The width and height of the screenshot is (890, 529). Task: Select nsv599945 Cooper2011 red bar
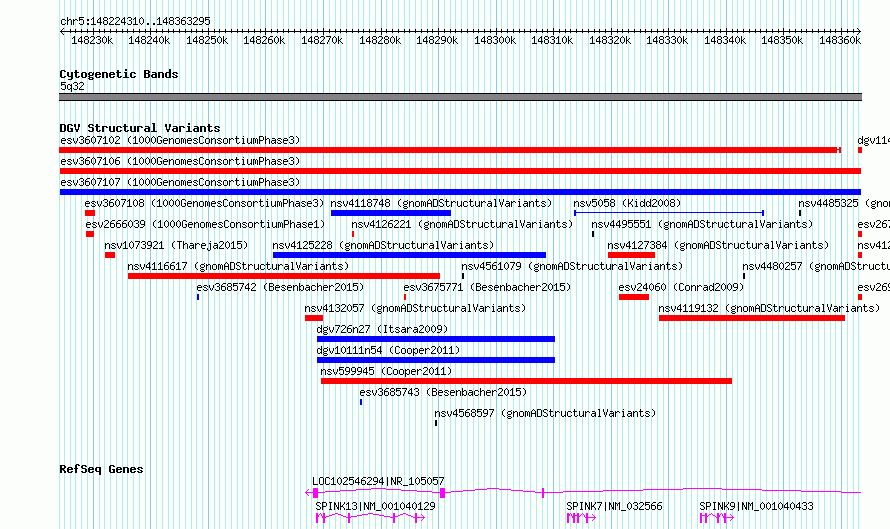[x=526, y=381]
